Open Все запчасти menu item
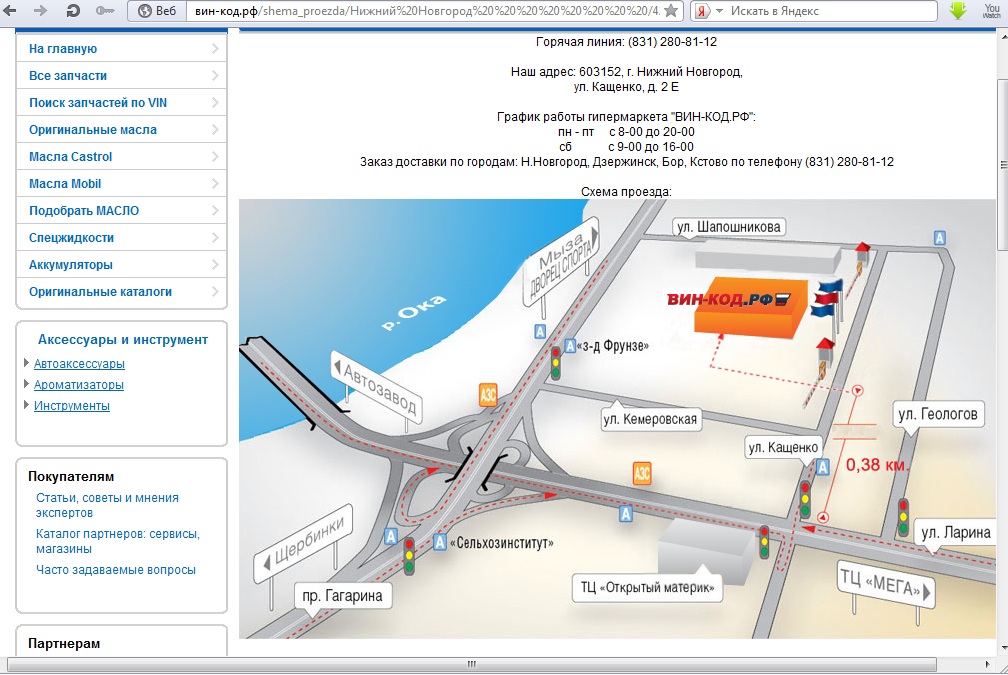 tap(122, 76)
